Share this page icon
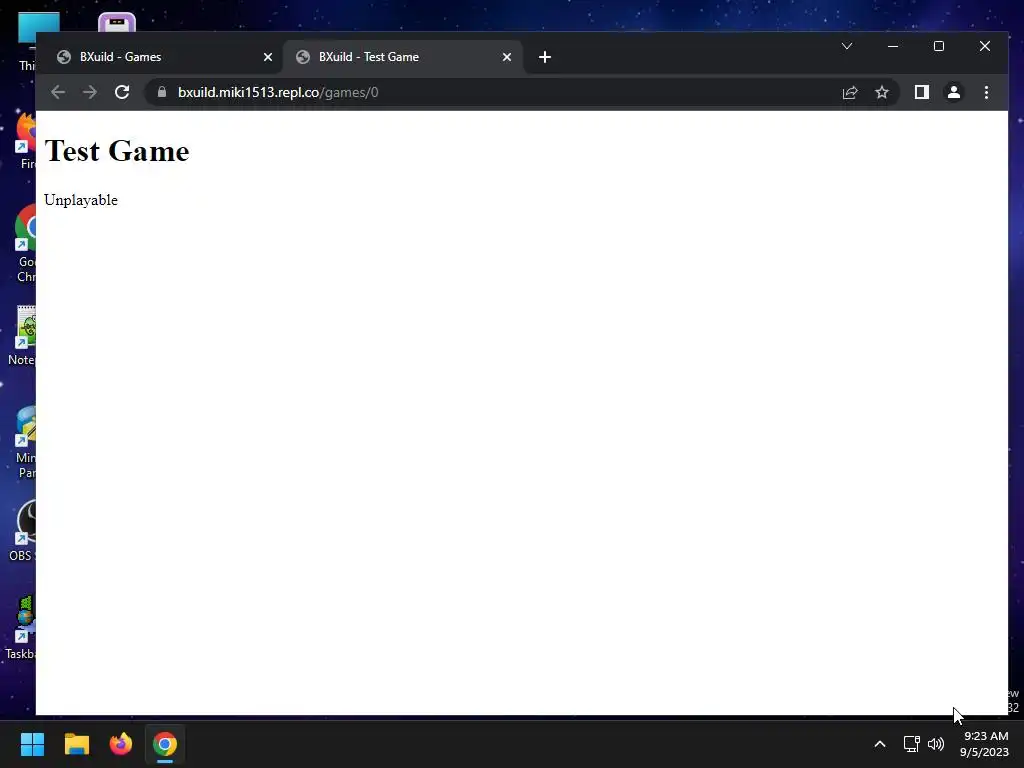1024x768 pixels. tap(850, 92)
